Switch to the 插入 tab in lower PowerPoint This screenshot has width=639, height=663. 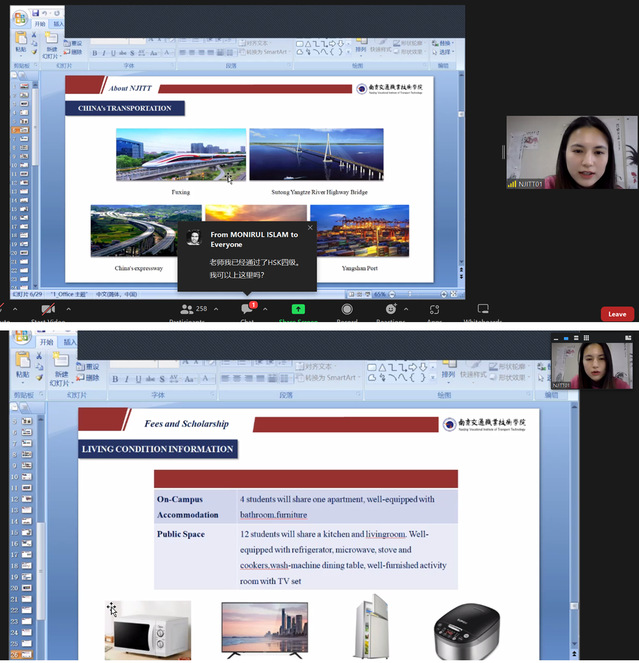click(70, 342)
